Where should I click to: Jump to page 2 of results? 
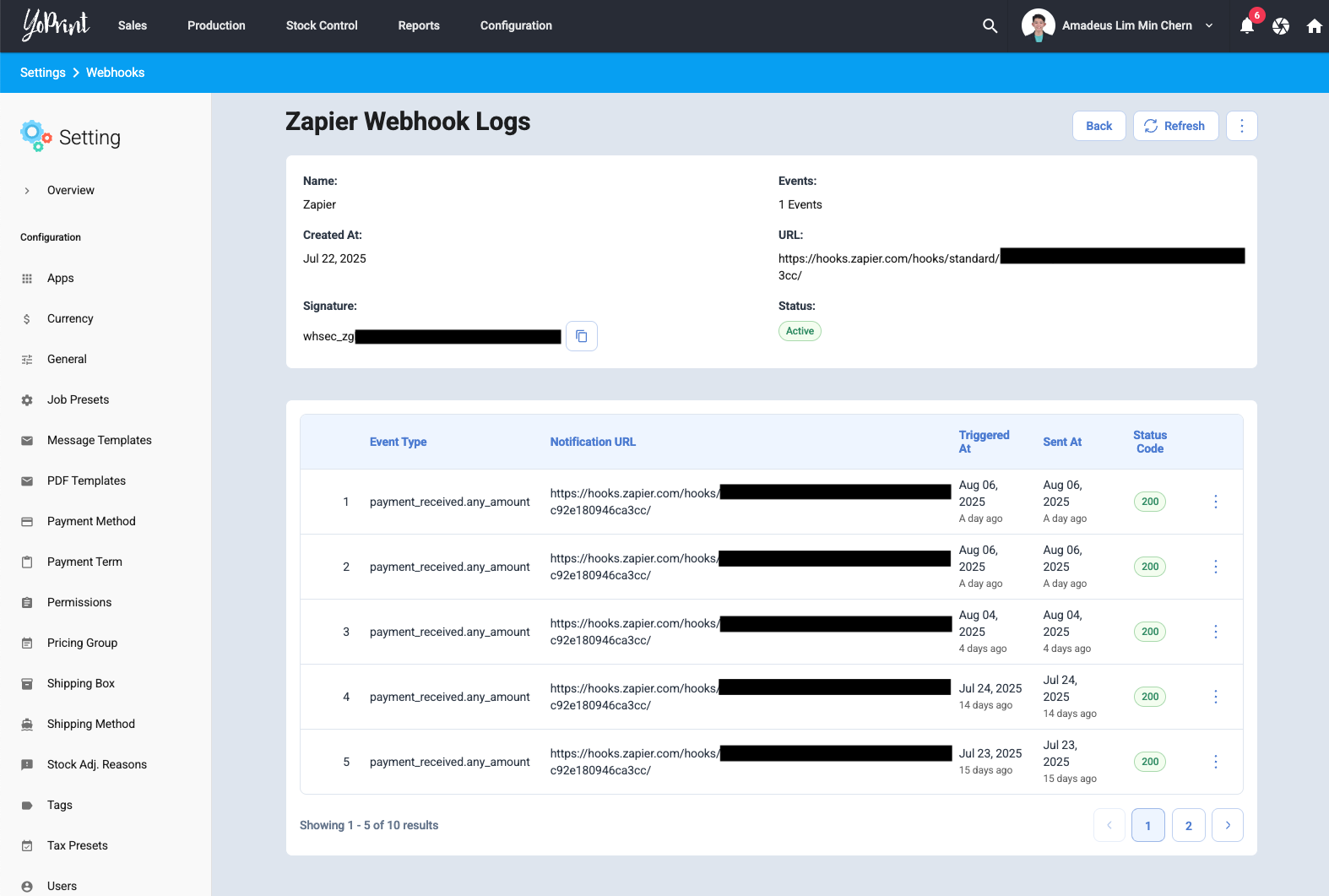click(x=1188, y=825)
